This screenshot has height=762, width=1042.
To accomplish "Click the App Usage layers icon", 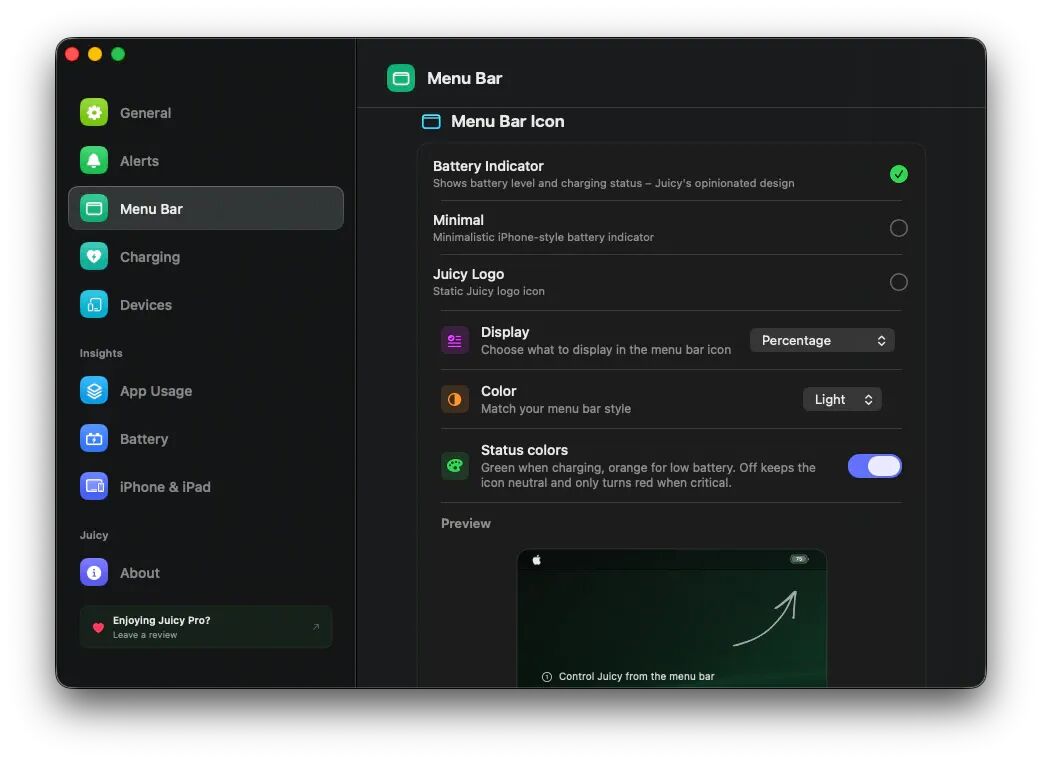I will pos(94,391).
